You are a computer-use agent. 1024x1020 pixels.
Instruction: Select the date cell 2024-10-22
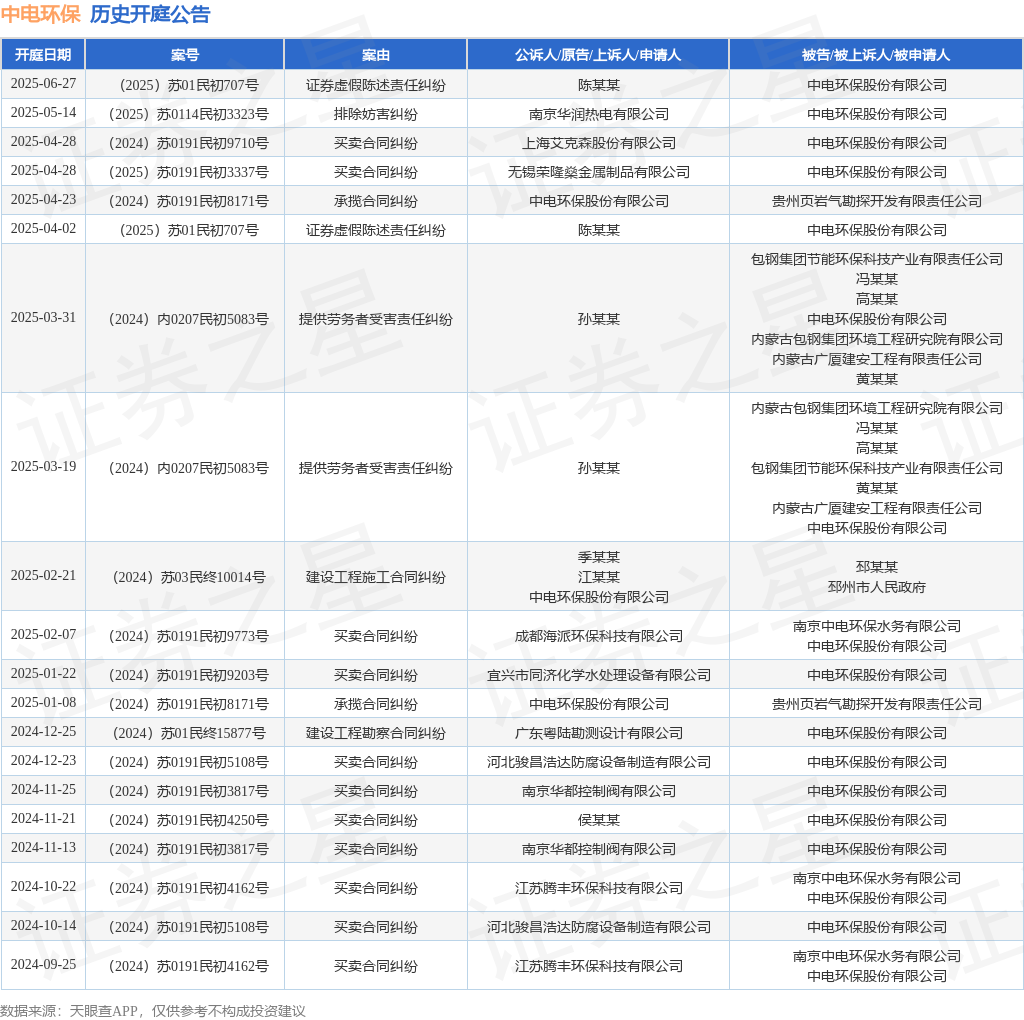(43, 887)
